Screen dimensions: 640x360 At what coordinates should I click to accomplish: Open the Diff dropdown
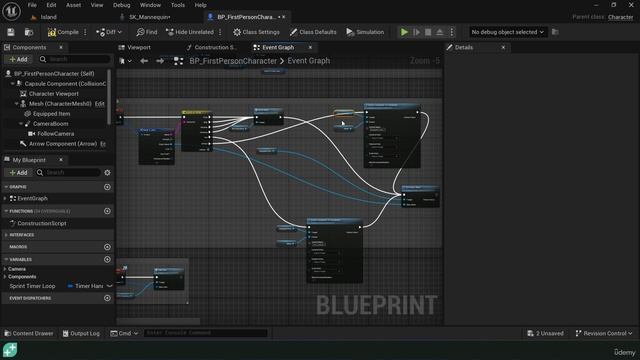(109, 32)
